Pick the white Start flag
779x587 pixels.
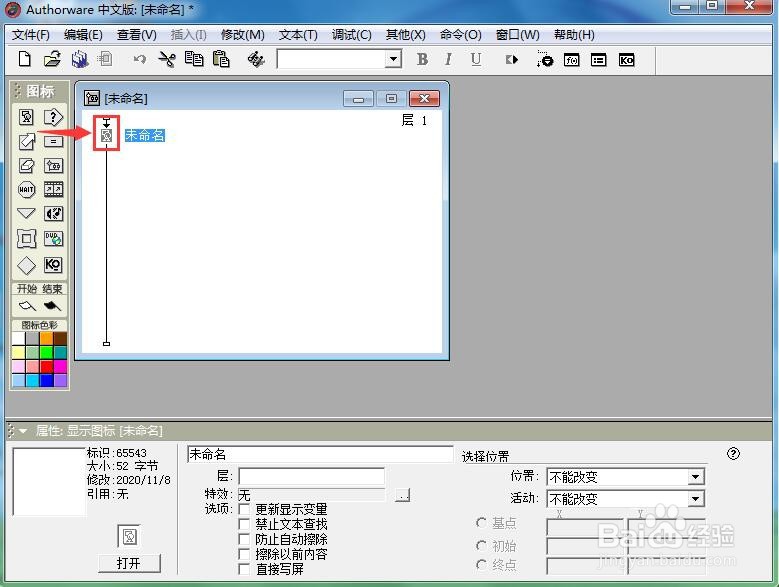coord(27,306)
